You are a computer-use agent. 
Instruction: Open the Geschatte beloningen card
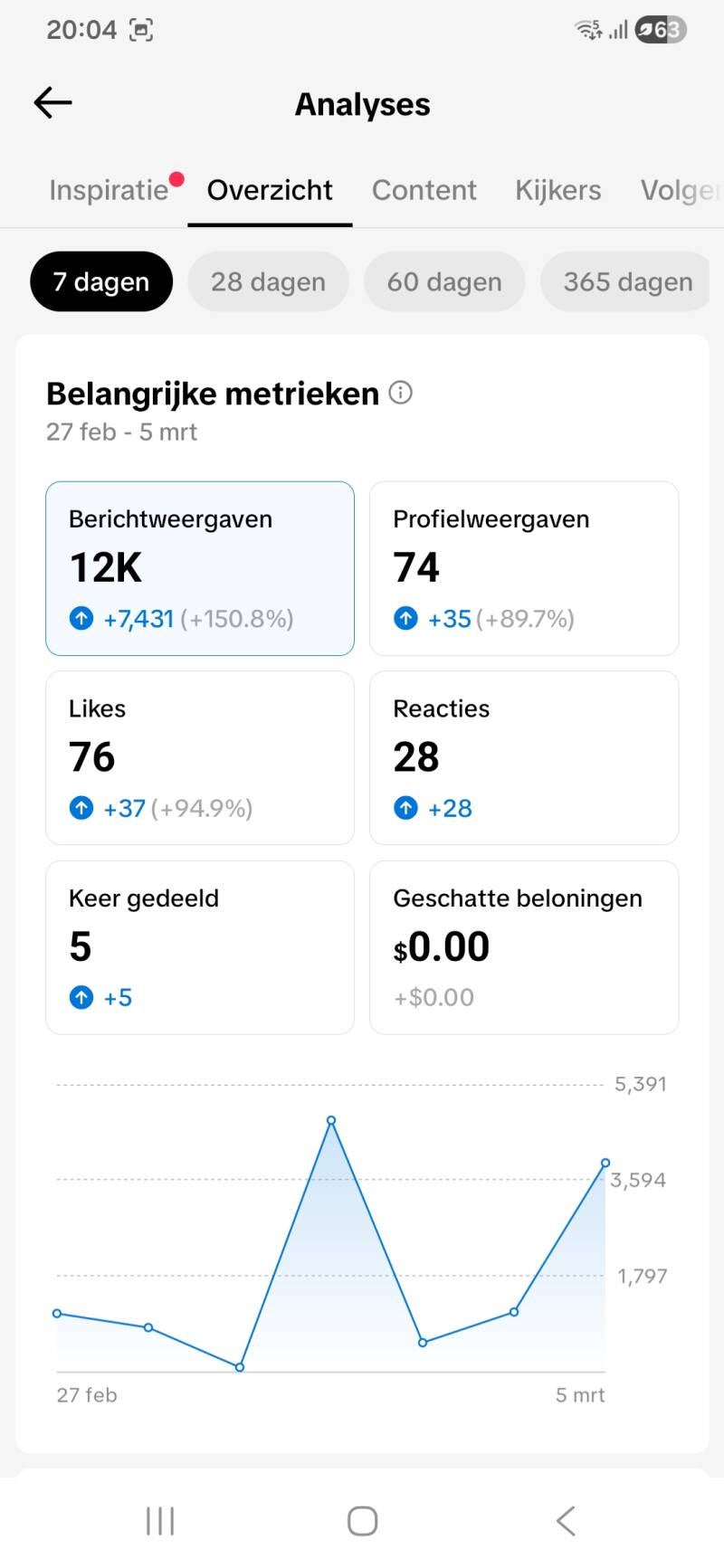coord(524,947)
